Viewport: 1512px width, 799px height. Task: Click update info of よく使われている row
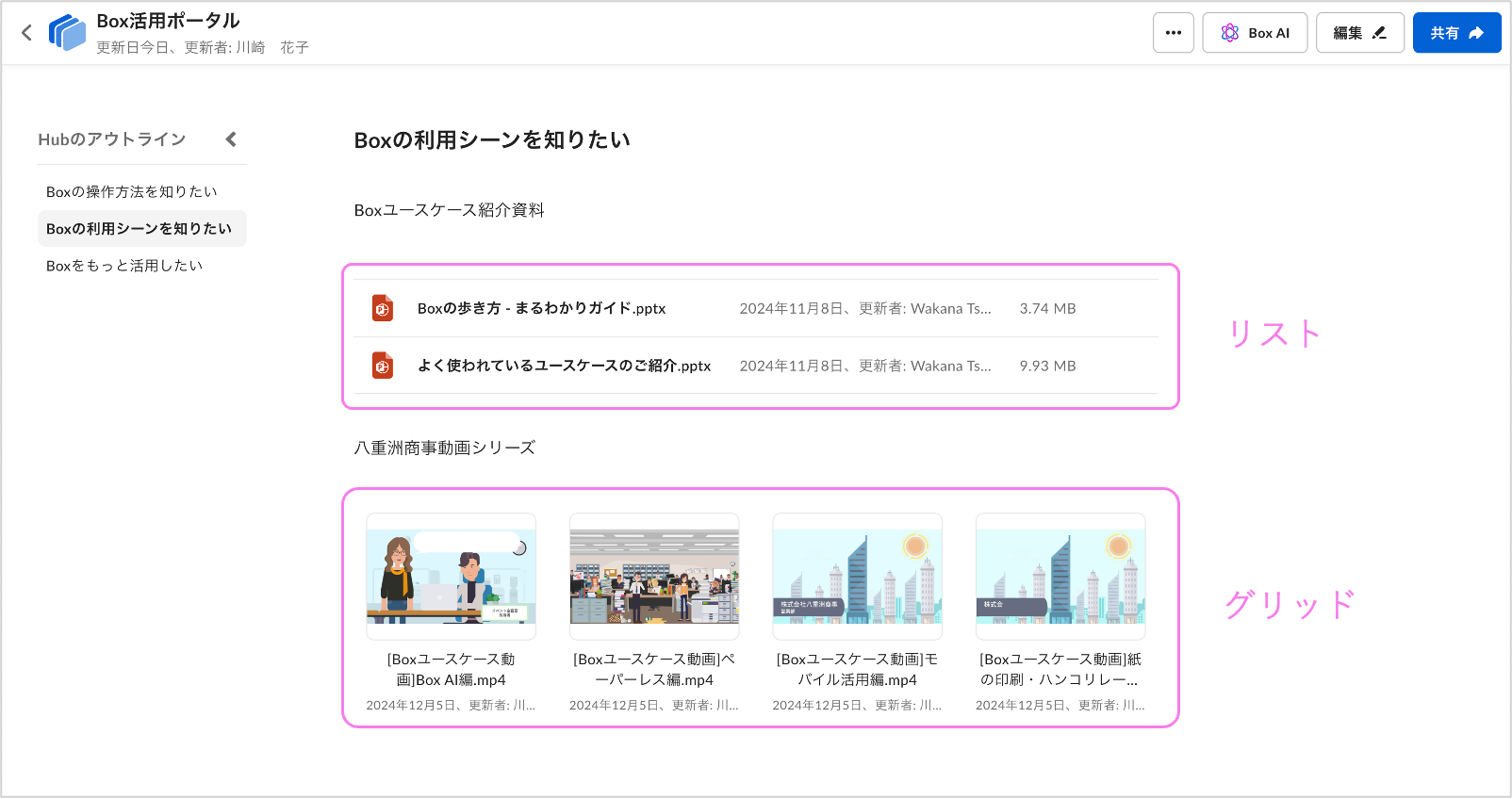pos(865,367)
